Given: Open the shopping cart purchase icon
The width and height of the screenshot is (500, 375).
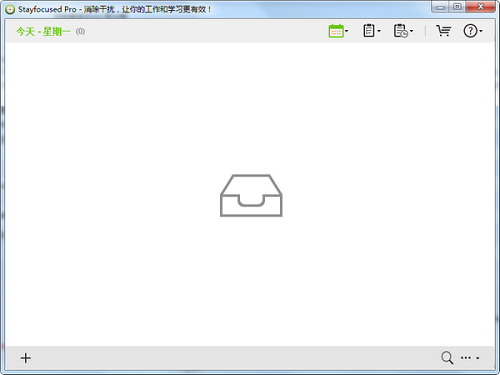Looking at the screenshot, I should (x=444, y=31).
